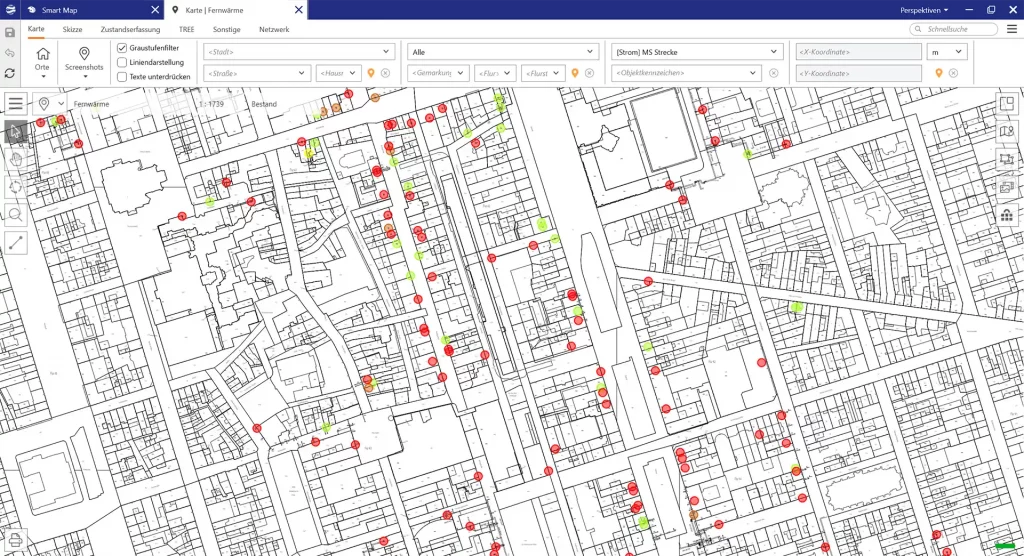Click the print icon at bottom left
1024x556 pixels.
coord(15,540)
